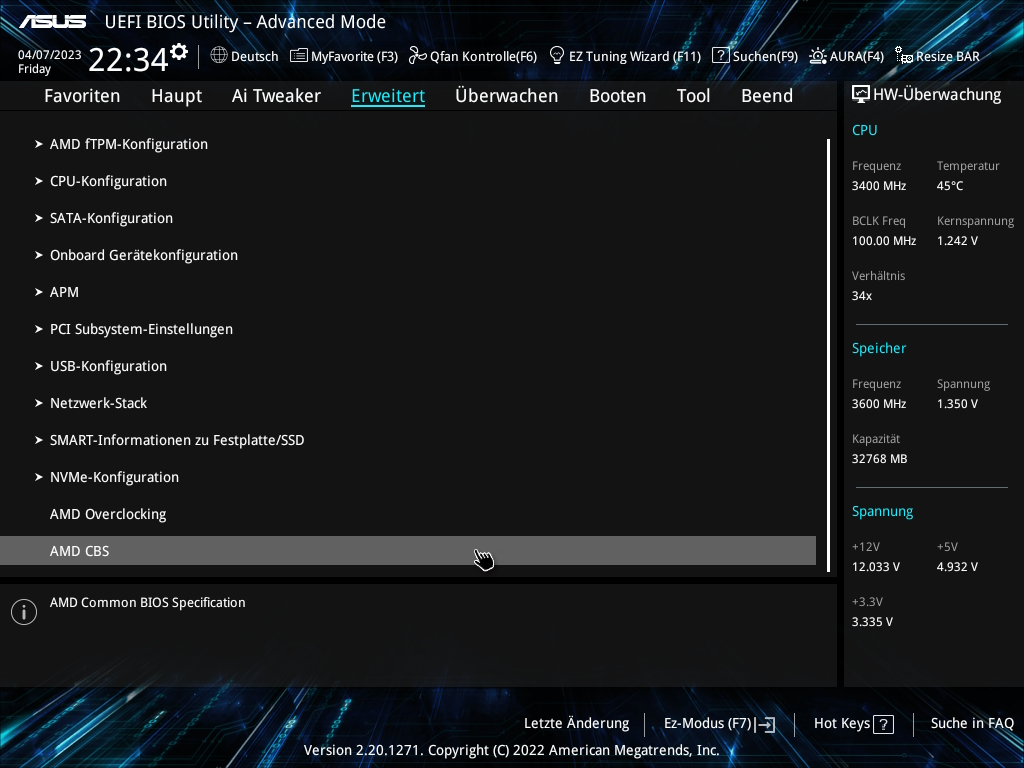Click the 22:34 clock time
Screen dimensions: 1024x768
(128, 59)
